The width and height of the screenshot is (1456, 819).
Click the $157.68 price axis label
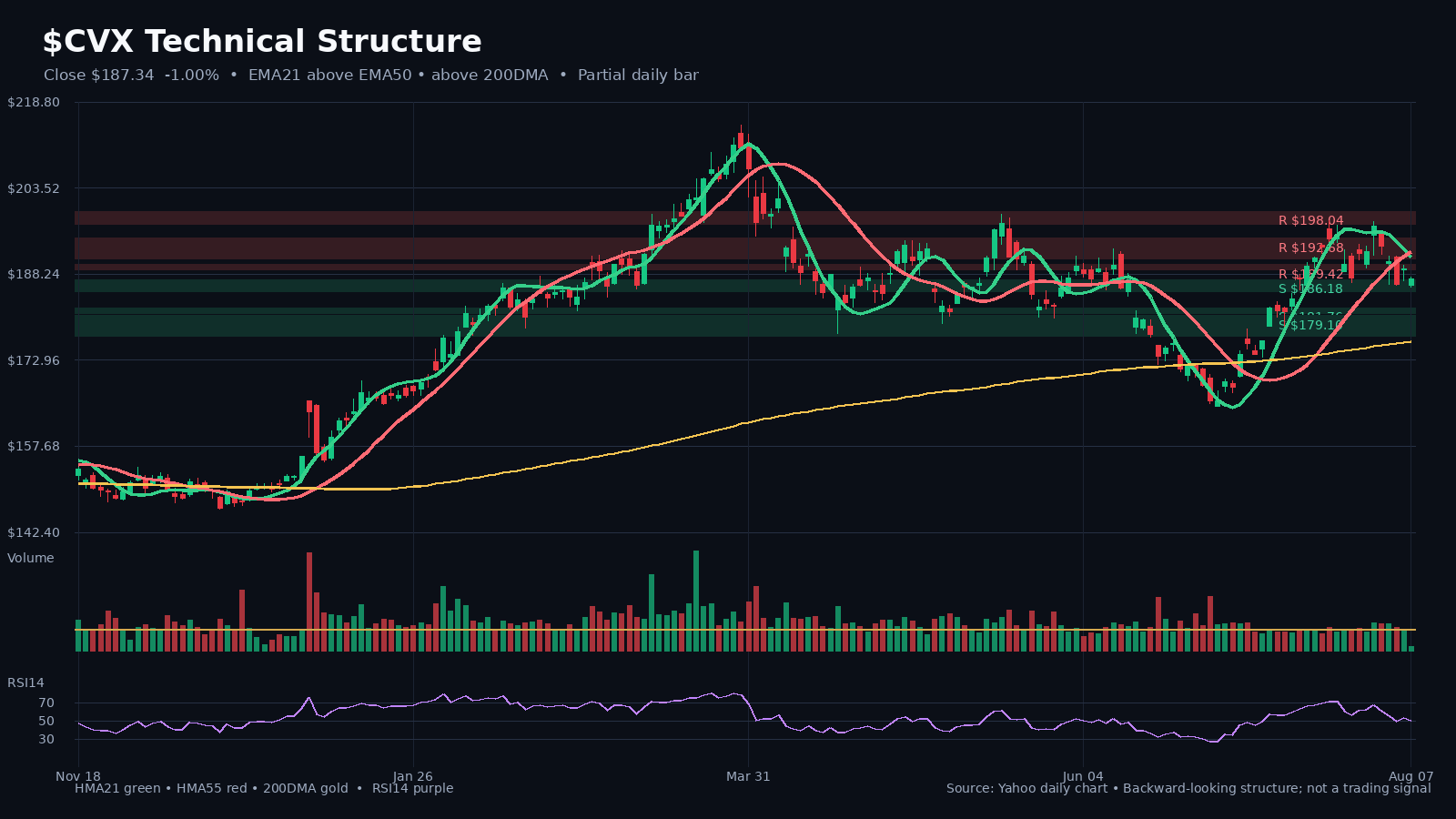[34, 446]
